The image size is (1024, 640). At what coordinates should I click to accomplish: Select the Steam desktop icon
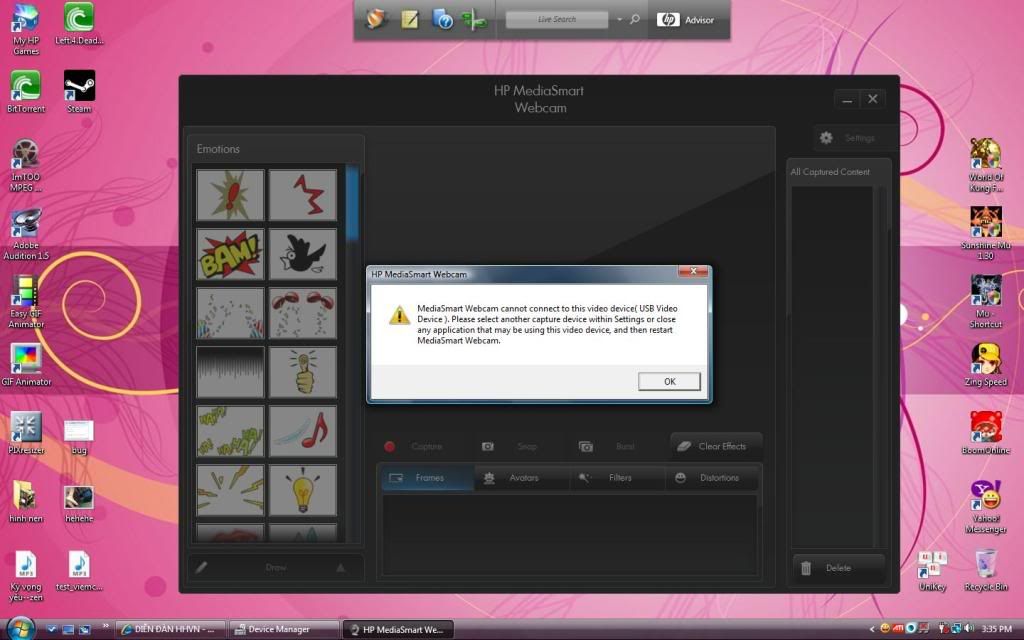click(x=79, y=91)
